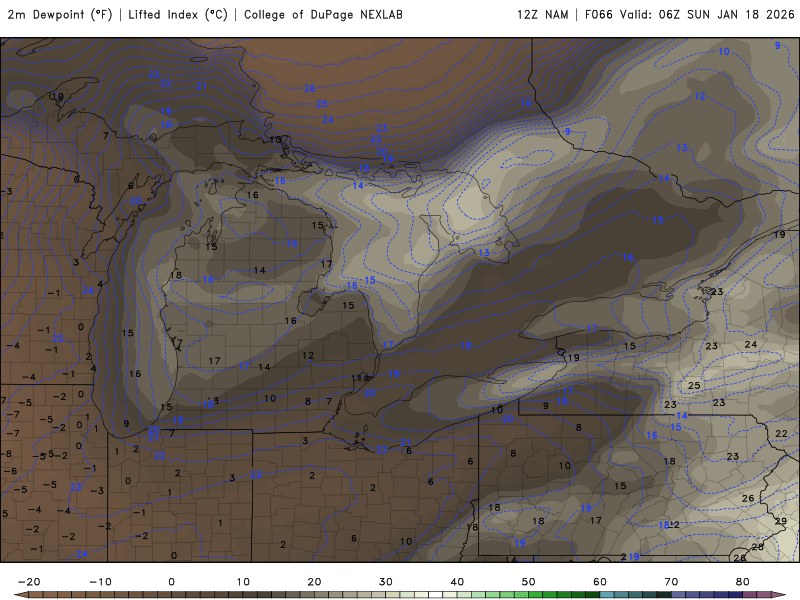Click the right arrow end of the color bar
Screen dimensions: 800x600
click(779, 595)
